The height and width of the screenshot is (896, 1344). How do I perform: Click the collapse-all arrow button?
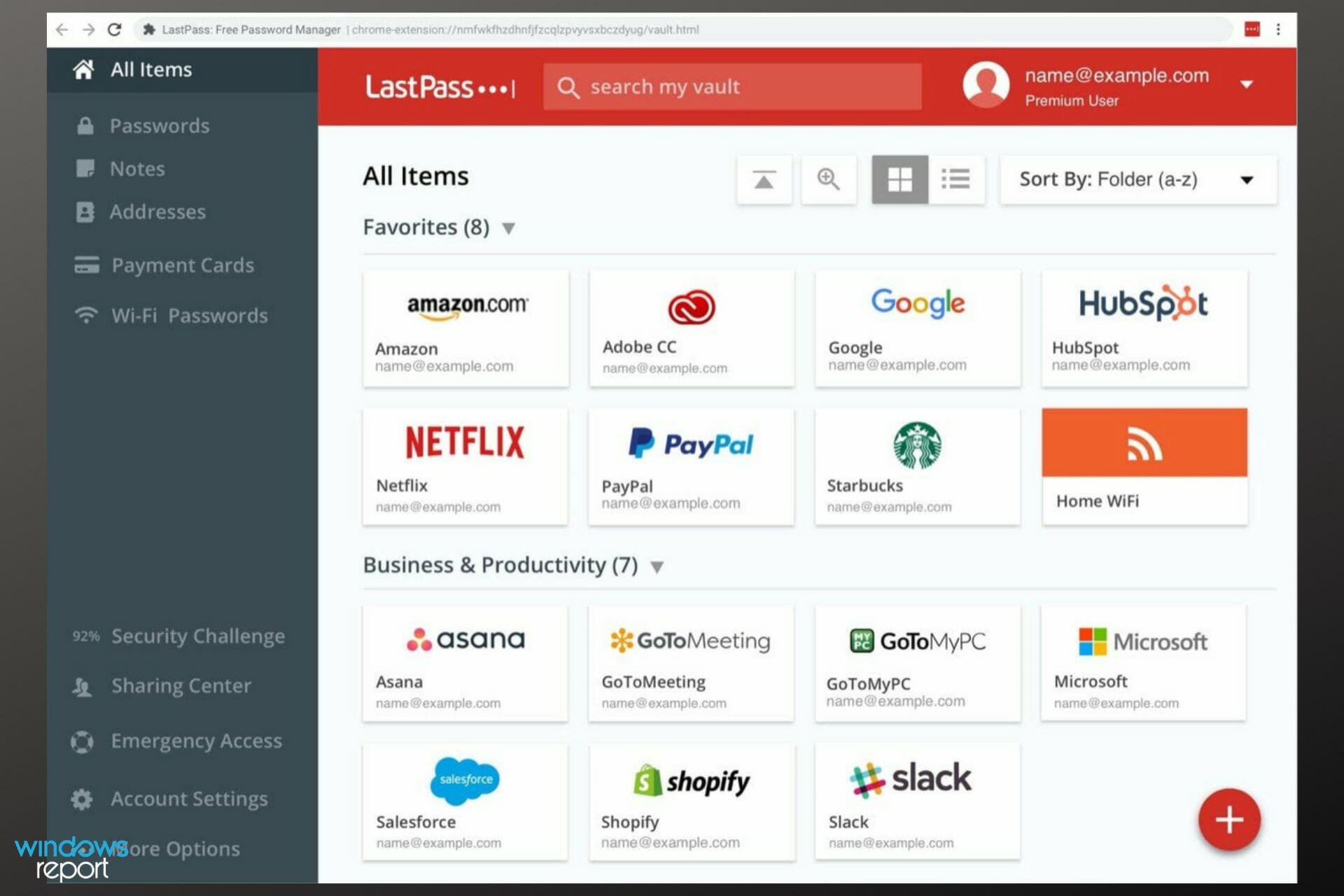point(764,180)
